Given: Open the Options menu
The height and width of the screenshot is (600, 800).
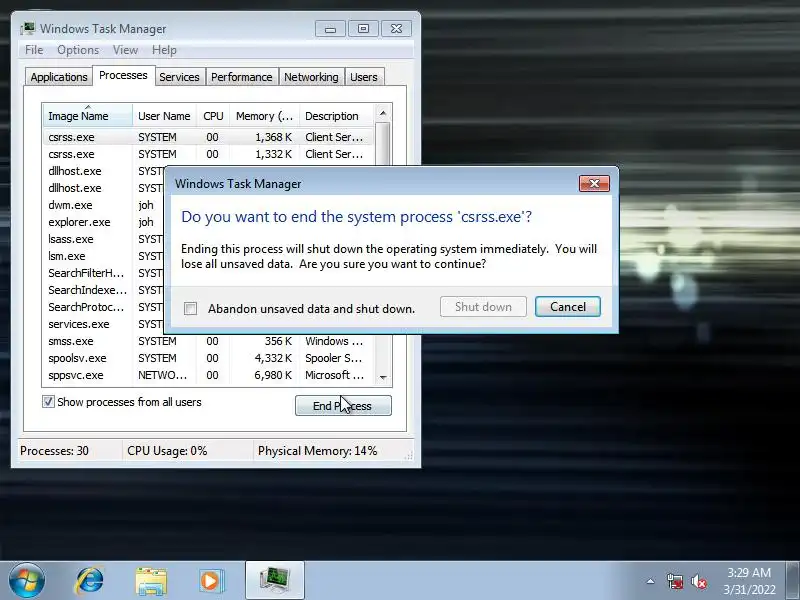Looking at the screenshot, I should [78, 50].
